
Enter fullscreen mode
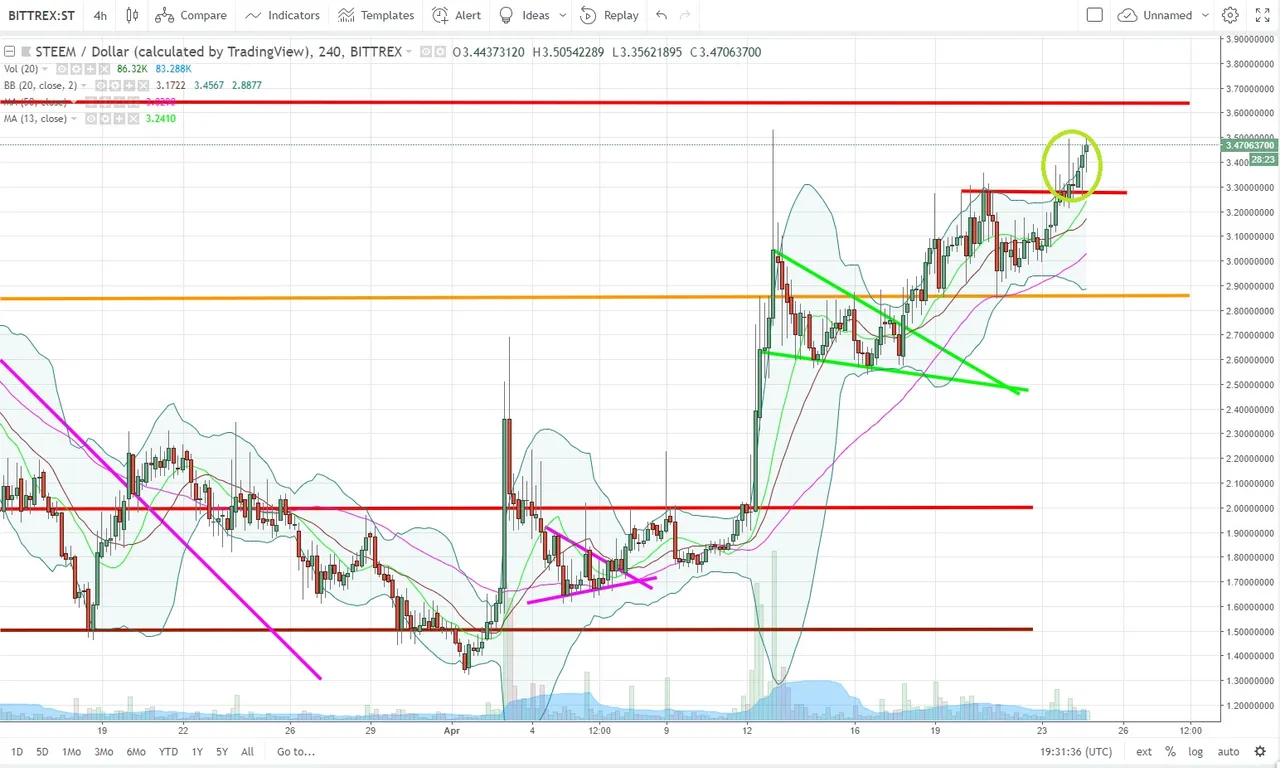click(1262, 15)
